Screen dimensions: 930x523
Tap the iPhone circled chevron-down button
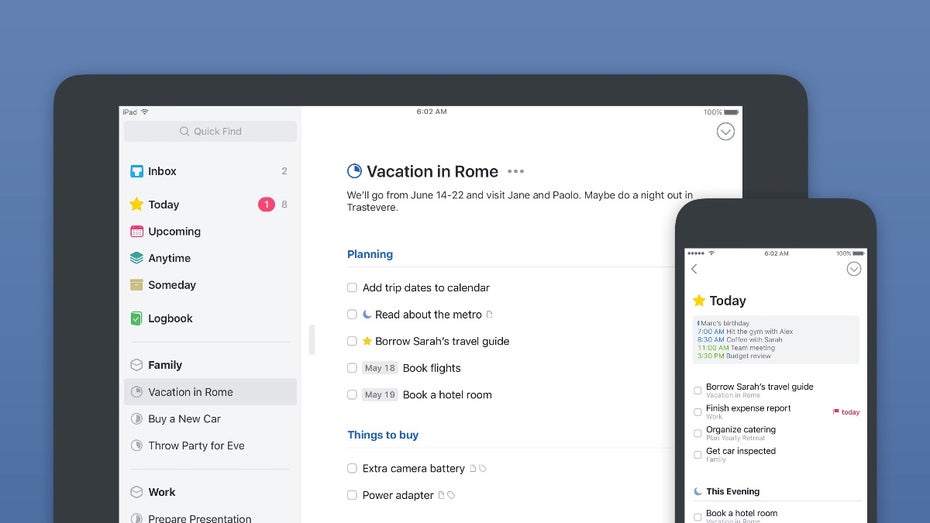coord(853,269)
